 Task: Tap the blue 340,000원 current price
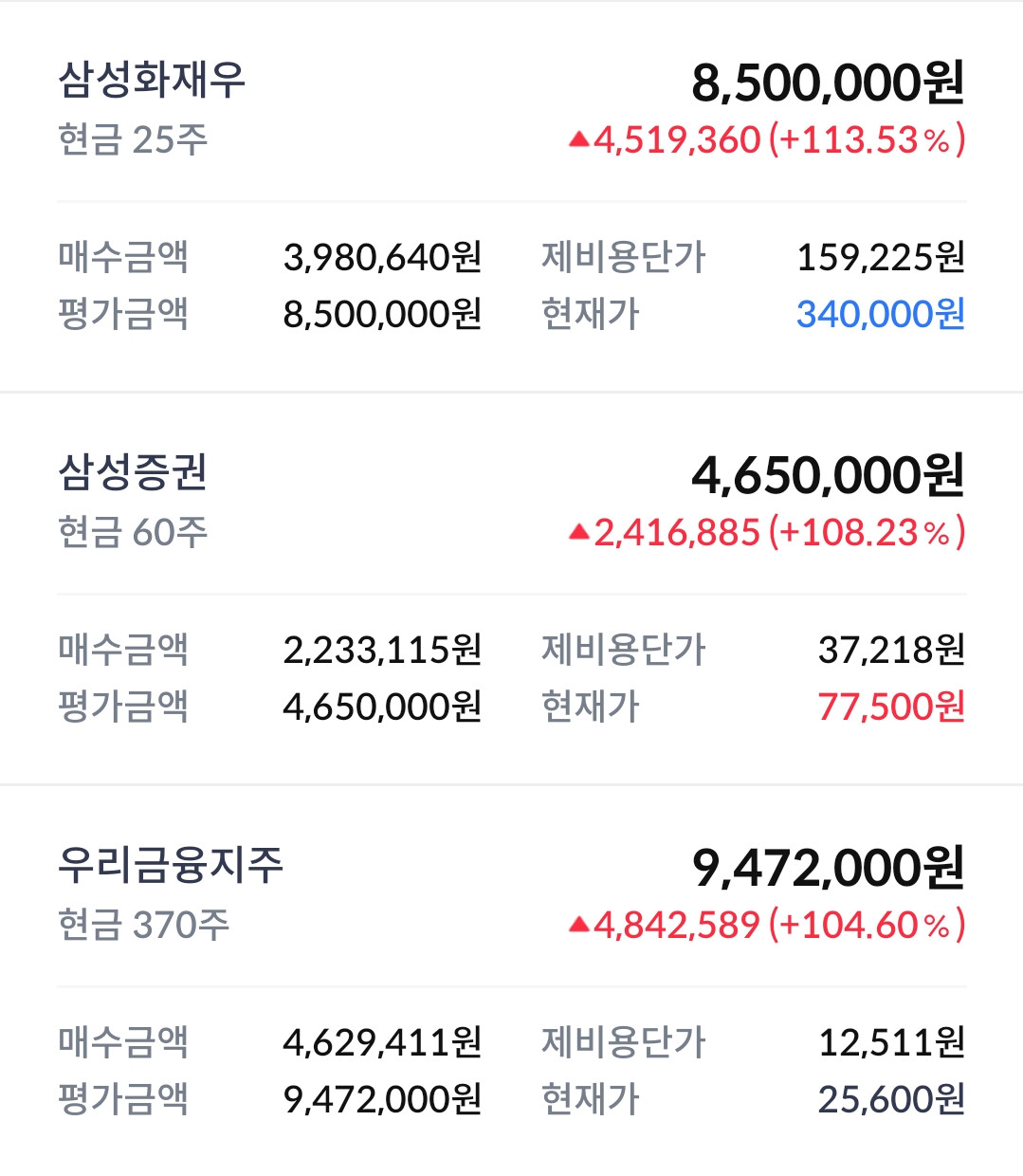[x=880, y=314]
